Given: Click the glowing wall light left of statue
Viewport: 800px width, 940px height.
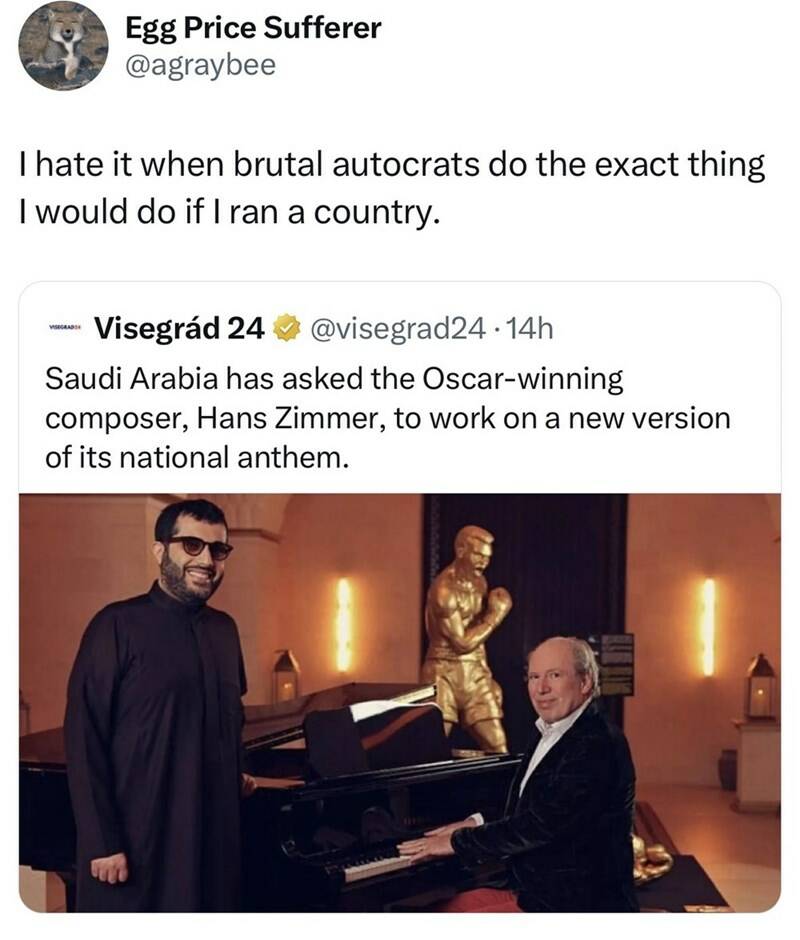Looking at the screenshot, I should [x=344, y=625].
